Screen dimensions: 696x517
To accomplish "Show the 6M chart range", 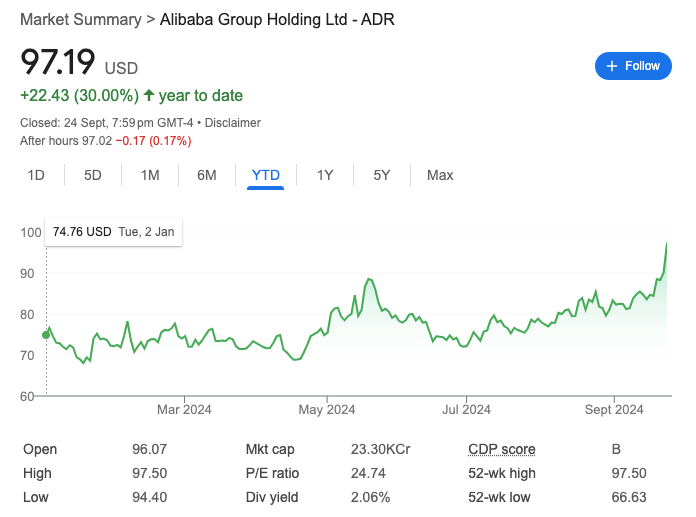I will pyautogui.click(x=207, y=175).
